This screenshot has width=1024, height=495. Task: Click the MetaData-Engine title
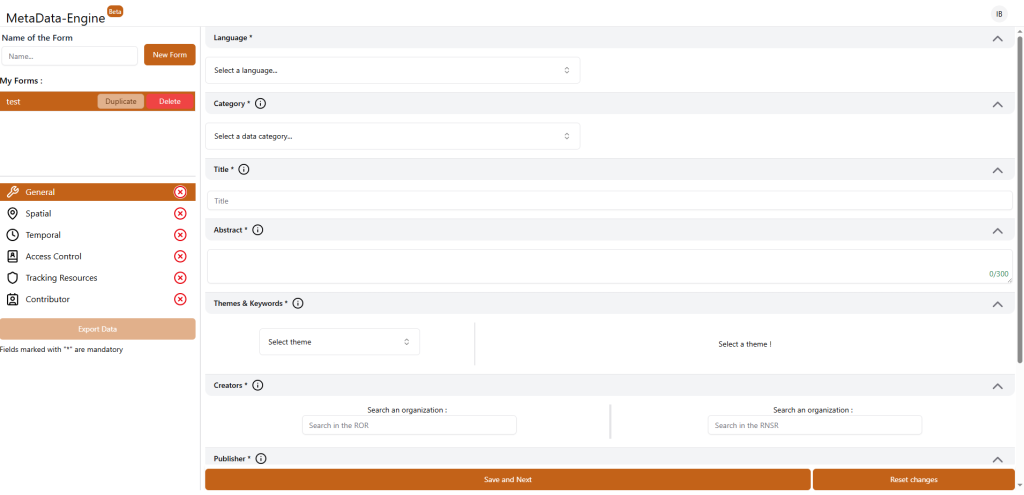(56, 18)
